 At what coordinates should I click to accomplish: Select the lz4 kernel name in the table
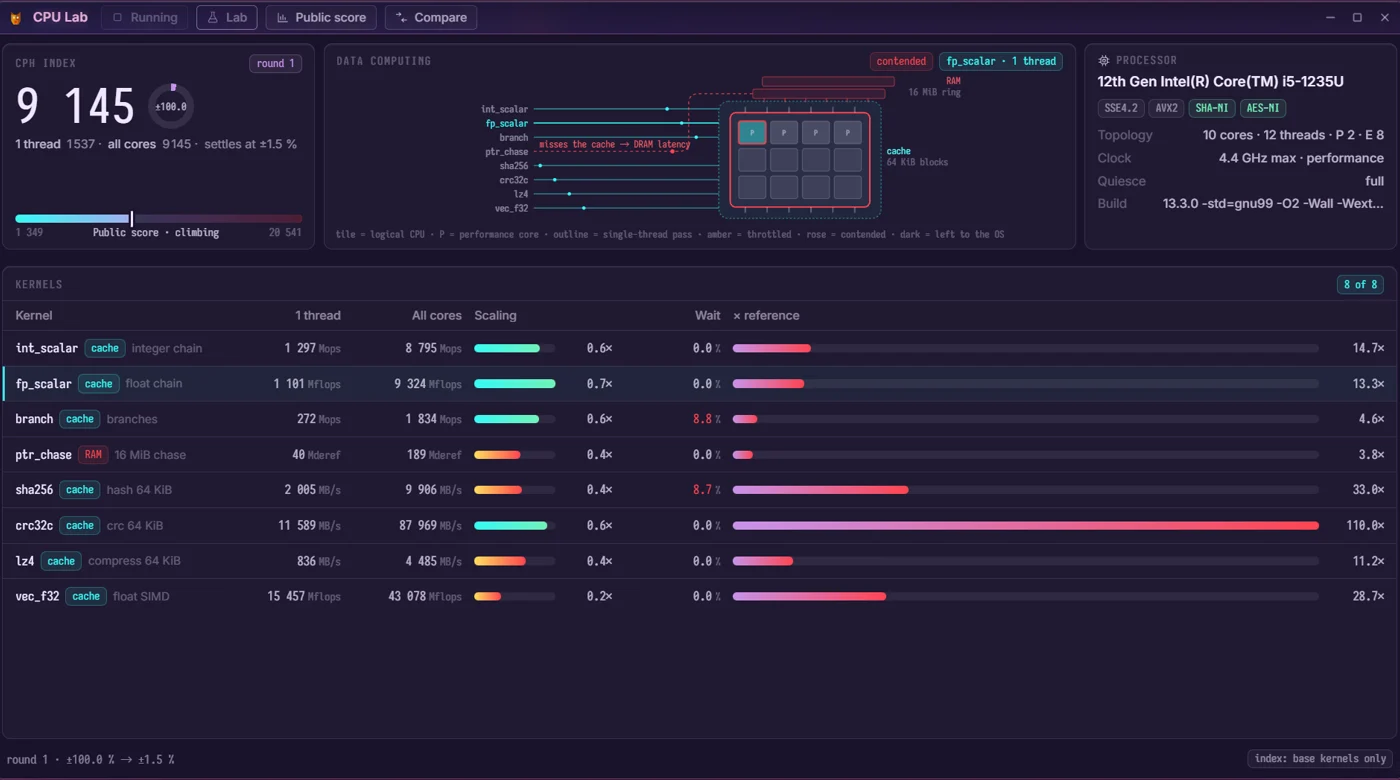click(x=25, y=561)
